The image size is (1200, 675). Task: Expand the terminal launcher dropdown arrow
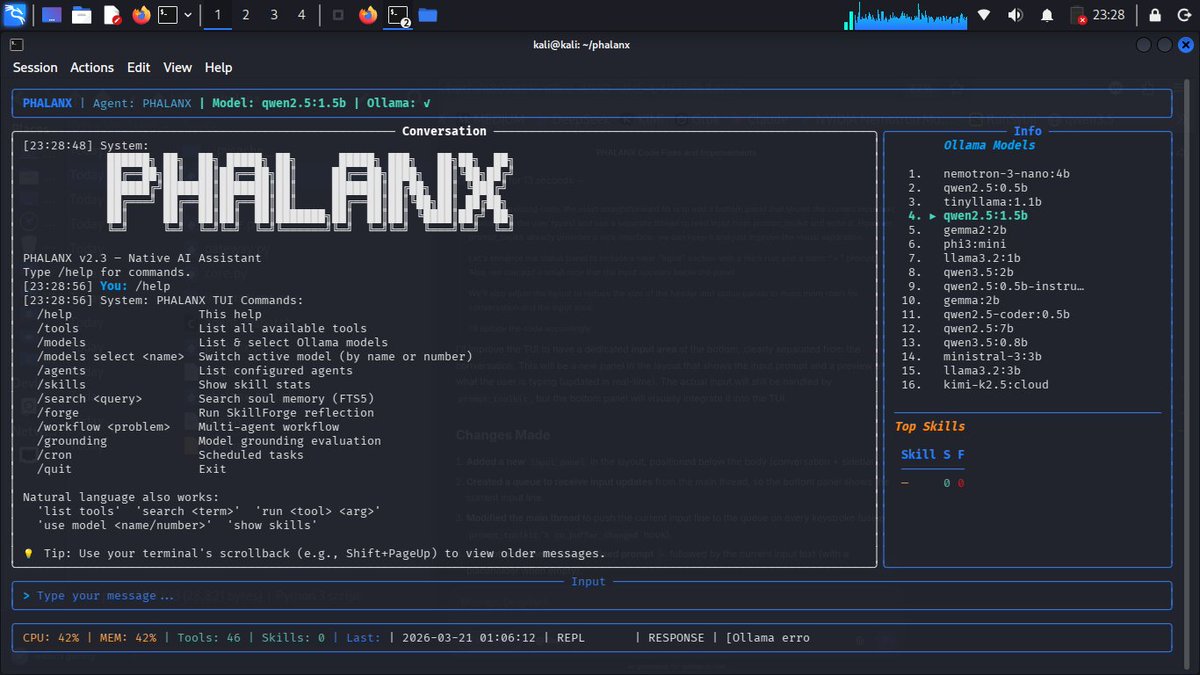click(188, 15)
